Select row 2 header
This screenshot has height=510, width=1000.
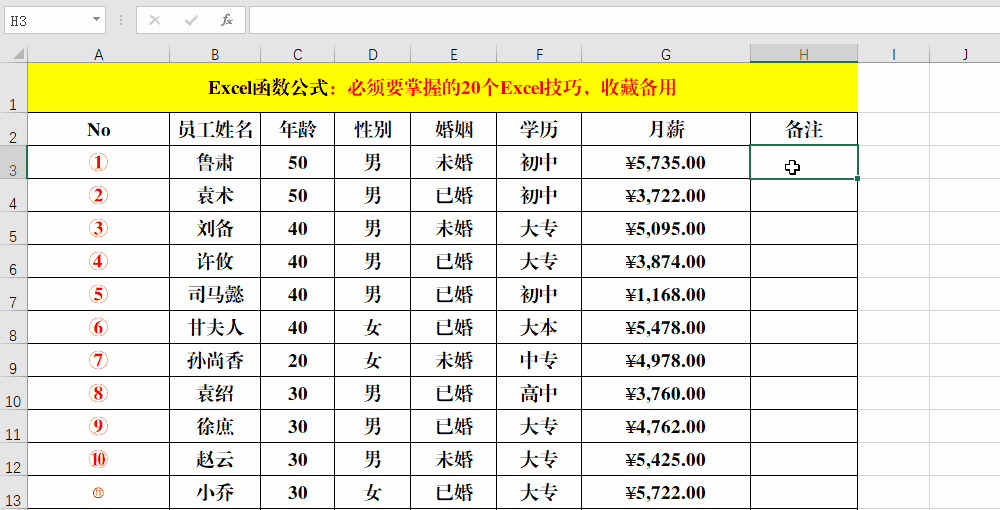tap(13, 129)
